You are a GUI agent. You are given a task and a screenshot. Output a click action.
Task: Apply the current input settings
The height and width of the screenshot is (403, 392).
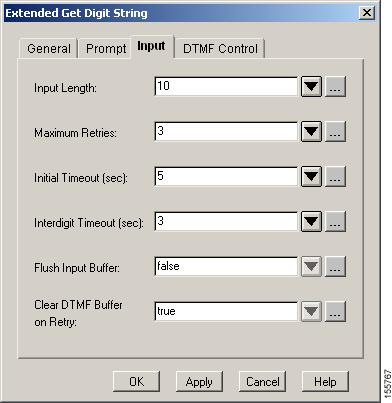click(x=199, y=381)
